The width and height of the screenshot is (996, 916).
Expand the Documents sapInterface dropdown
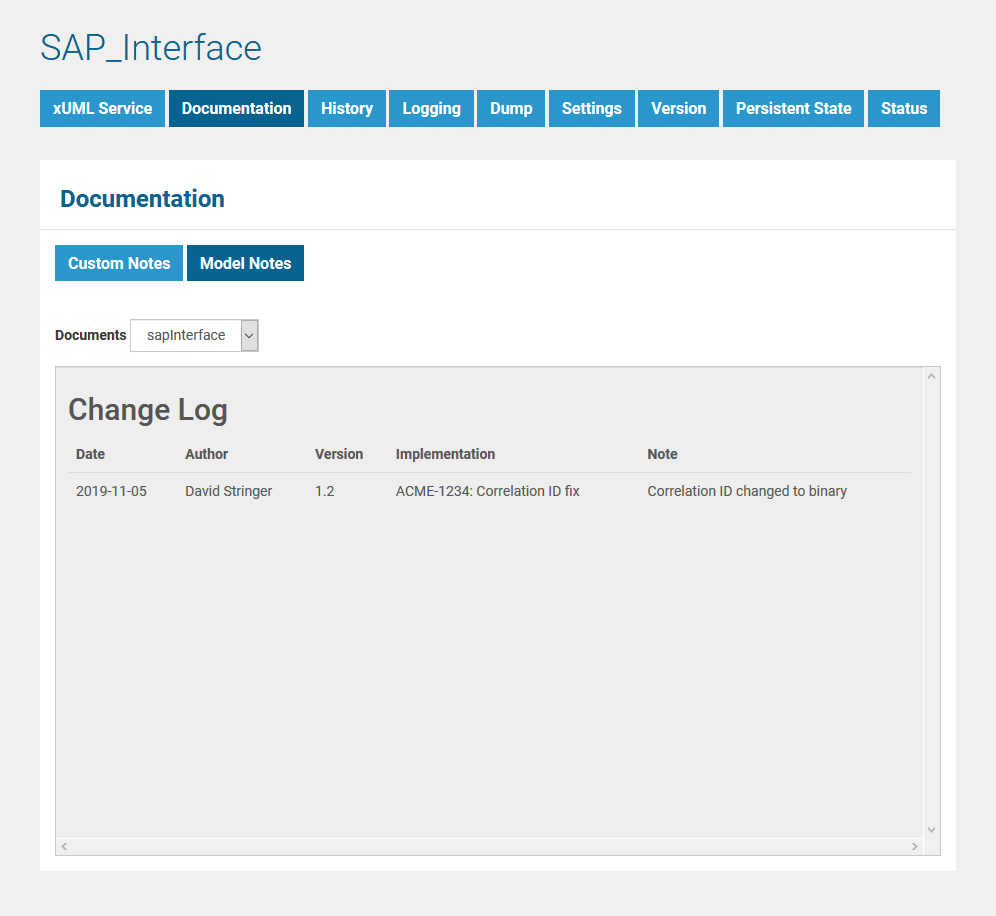[x=194, y=336]
